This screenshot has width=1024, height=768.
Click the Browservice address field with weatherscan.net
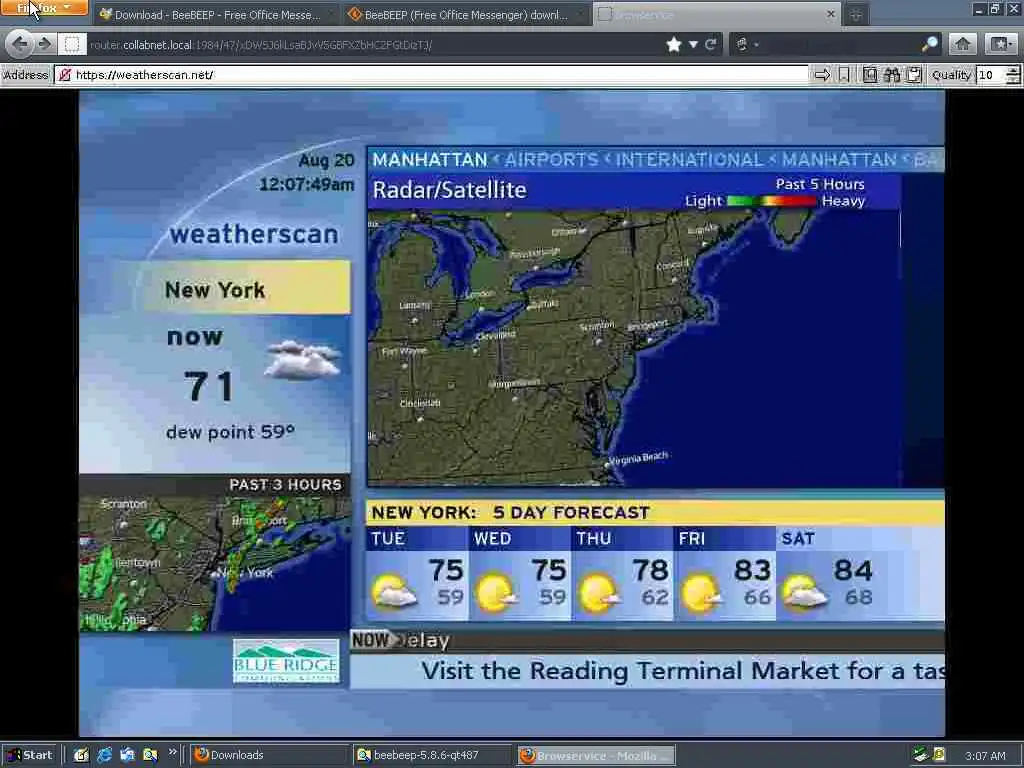(x=431, y=75)
